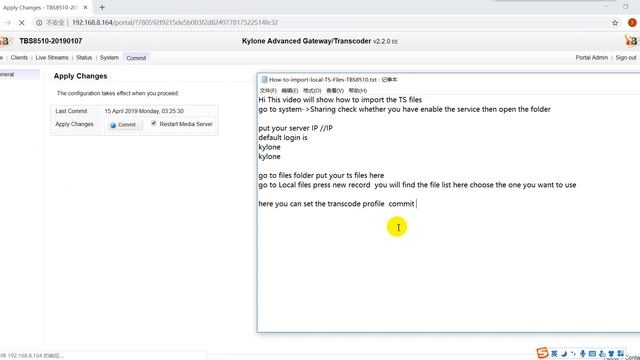Click the Sogou input method S logo
Screen dimensions: 640x360
(542, 353)
